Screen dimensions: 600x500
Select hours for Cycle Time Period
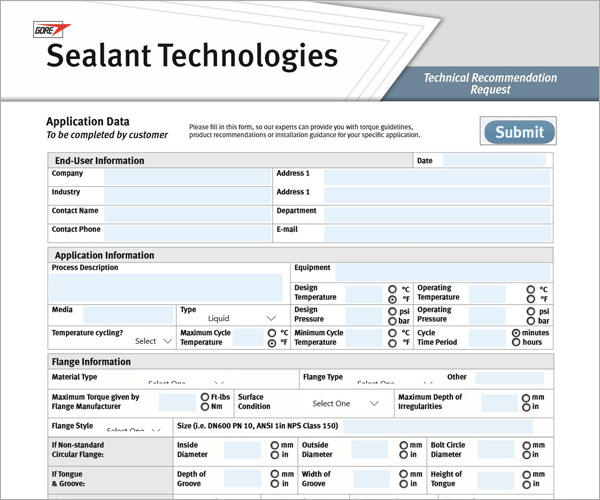pos(516,342)
